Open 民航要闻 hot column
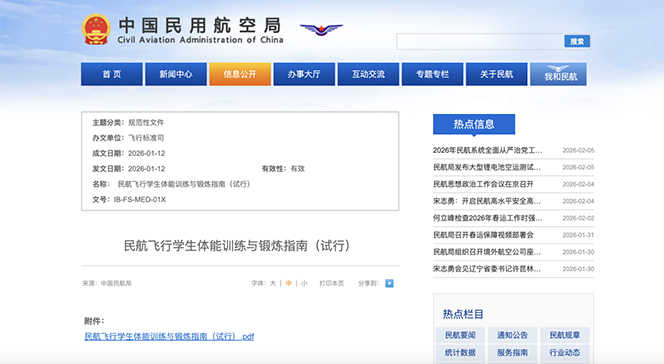The image size is (664, 364). [x=460, y=335]
